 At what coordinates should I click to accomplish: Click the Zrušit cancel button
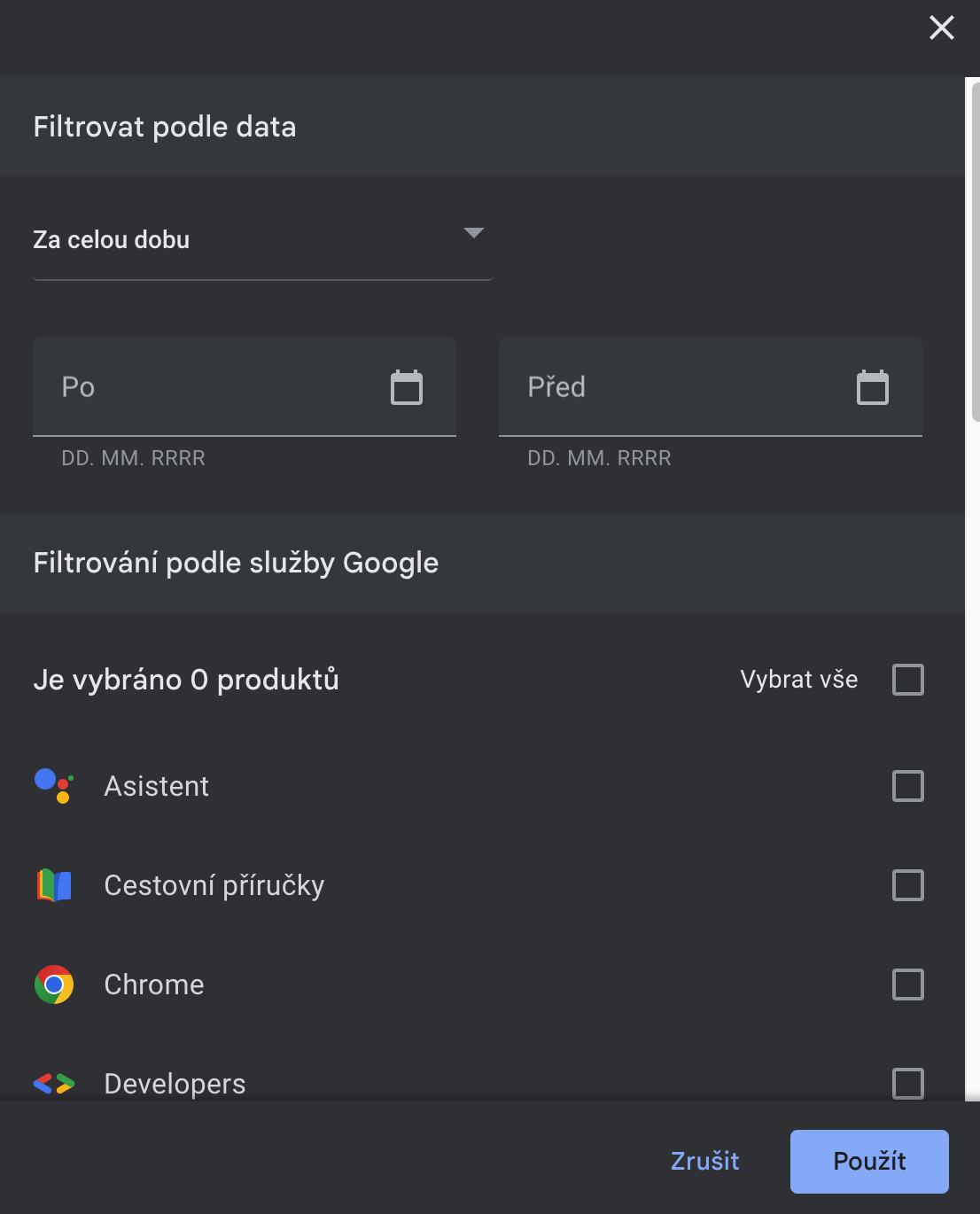click(704, 1161)
